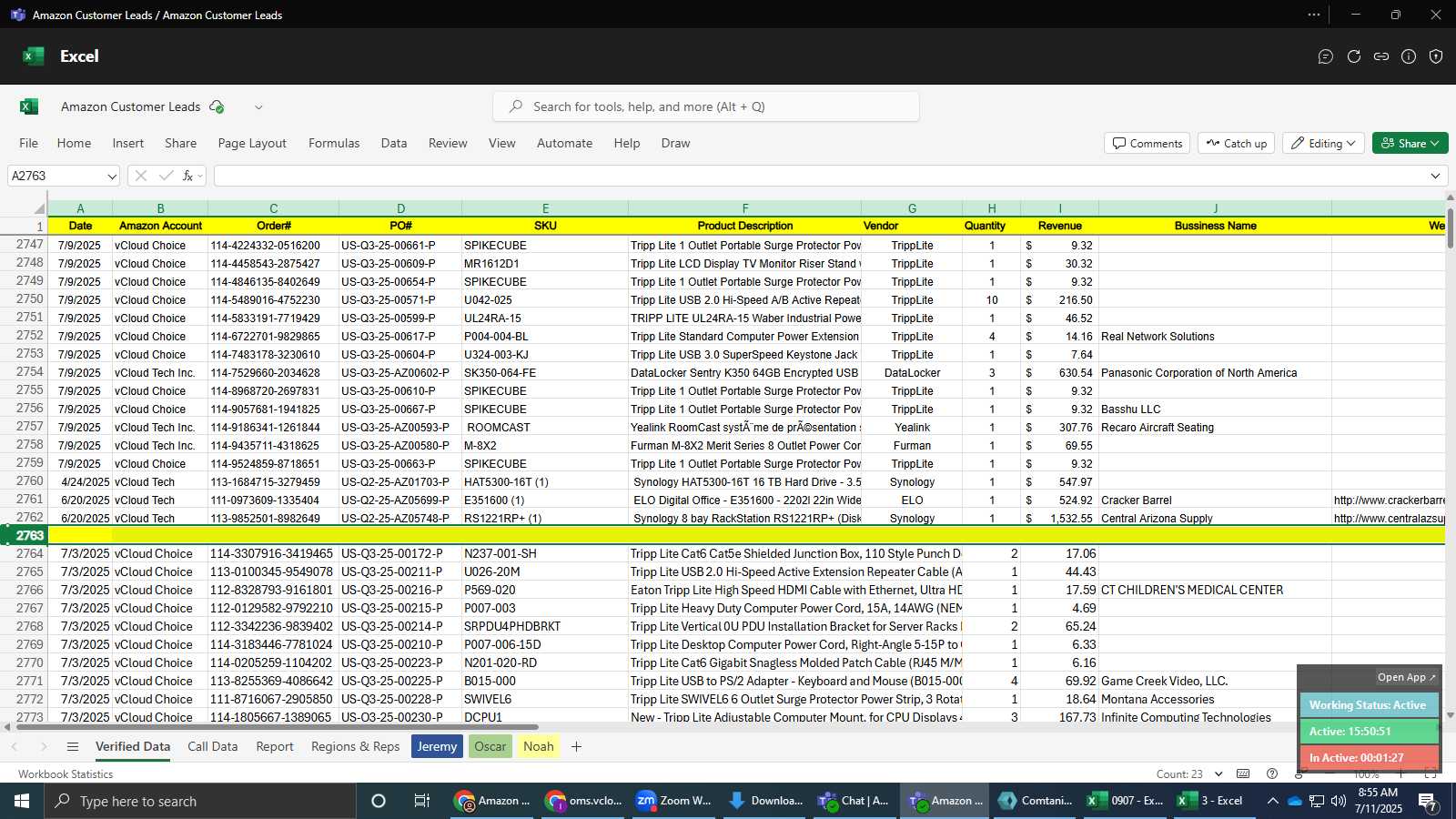Open the Regions & Reps sheet
Image resolution: width=1456 pixels, height=819 pixels.
point(355,746)
